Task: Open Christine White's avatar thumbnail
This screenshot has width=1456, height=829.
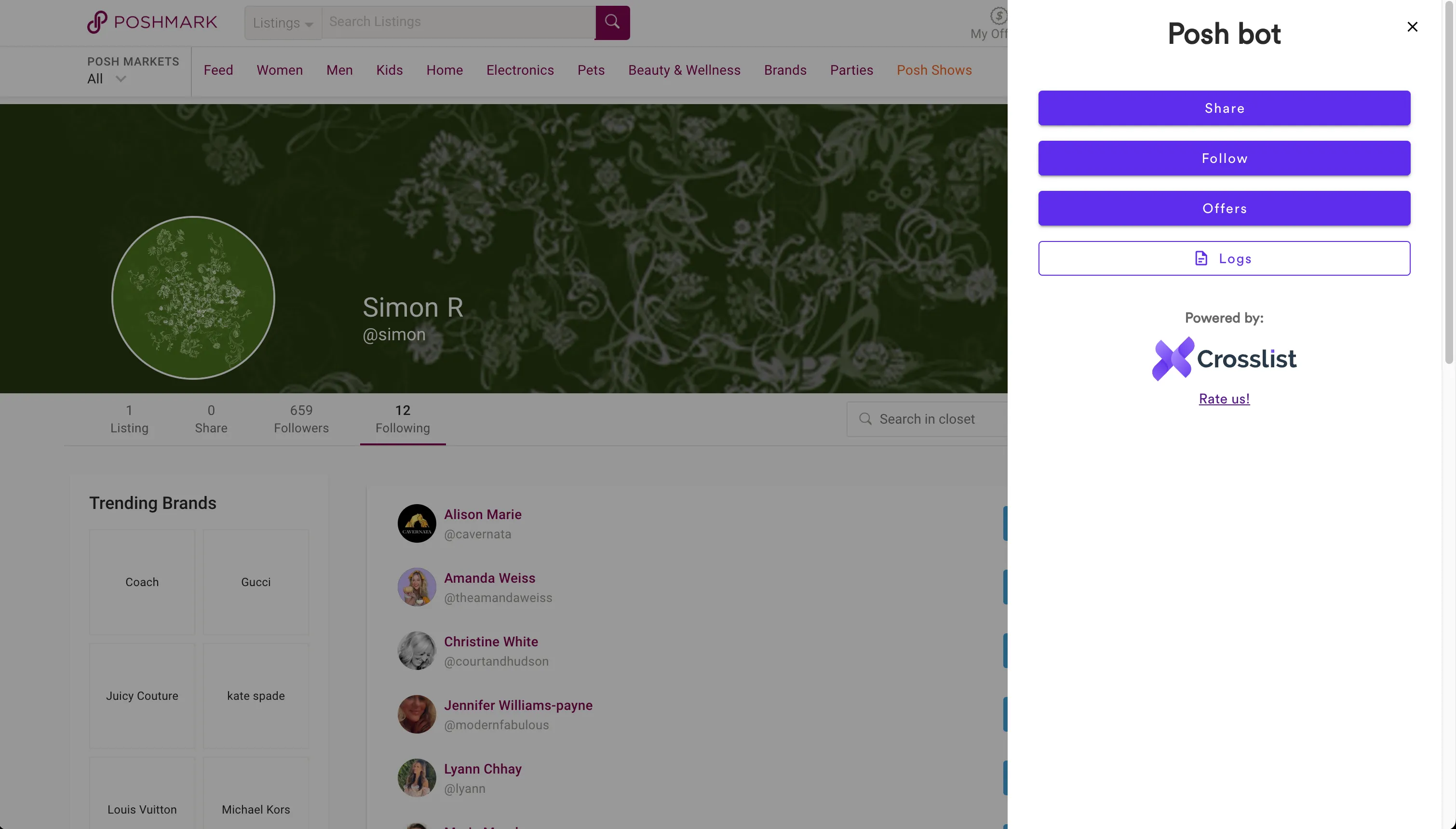Action: [417, 650]
